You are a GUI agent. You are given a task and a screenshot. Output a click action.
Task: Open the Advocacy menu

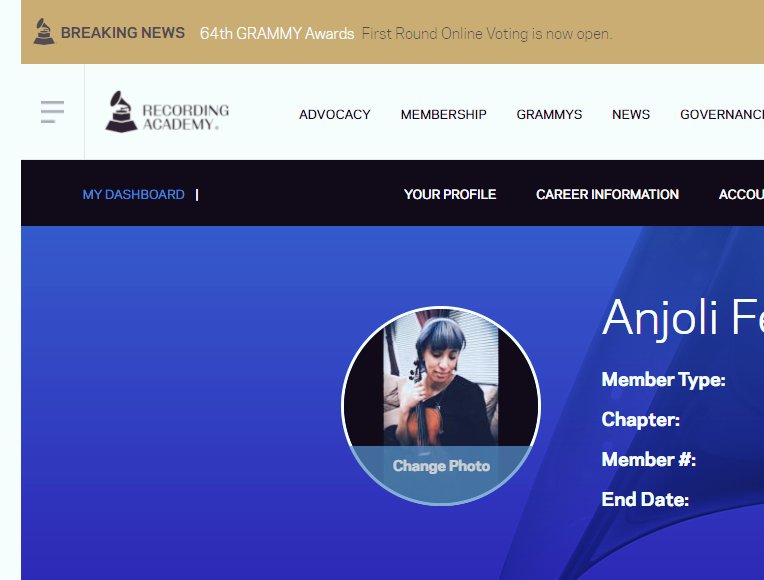[335, 115]
